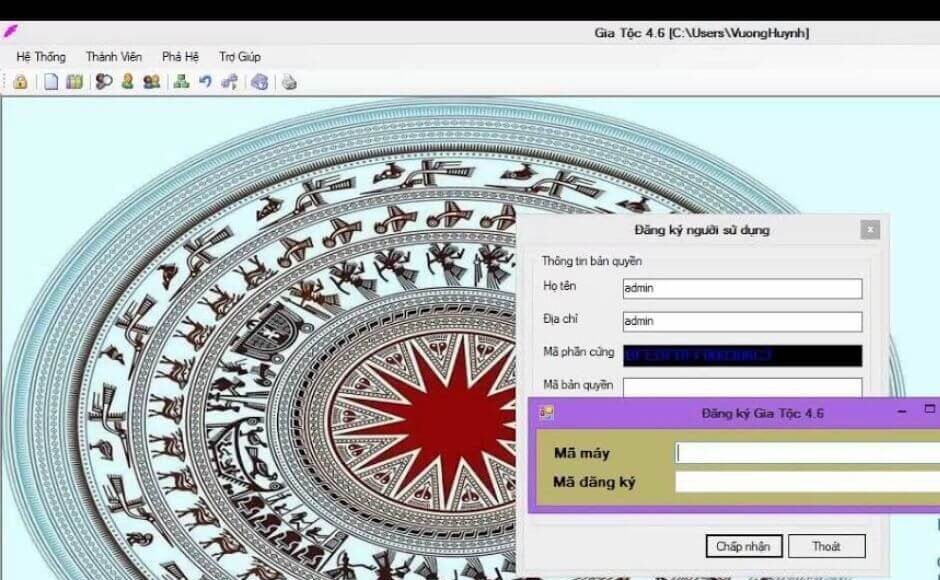Click the Mã máy label

coord(582,453)
